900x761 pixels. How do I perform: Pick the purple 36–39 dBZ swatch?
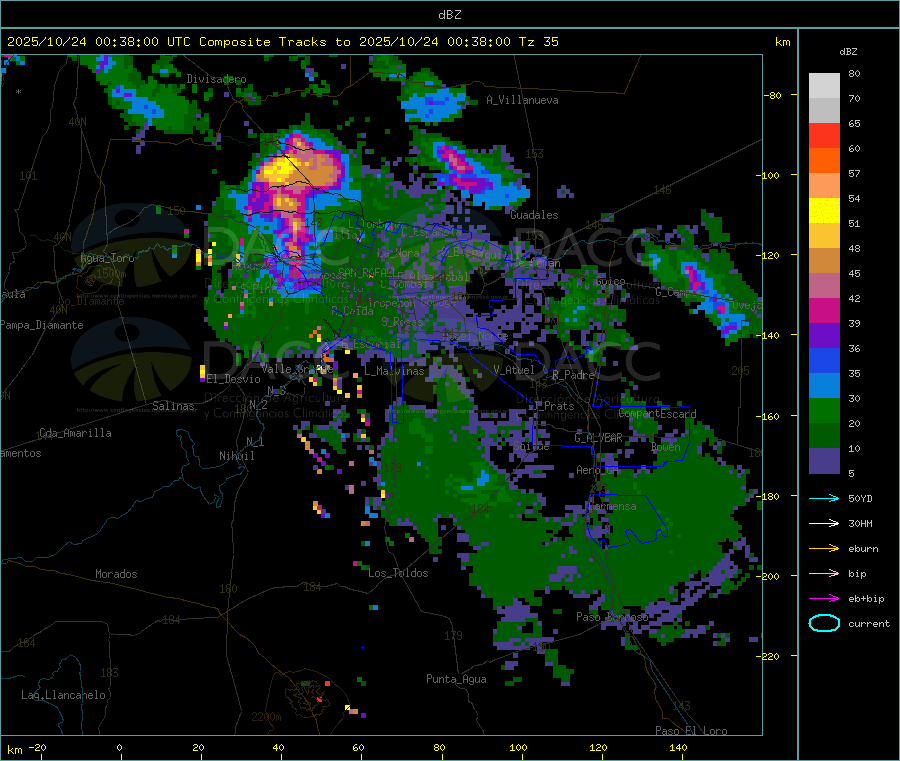[824, 336]
